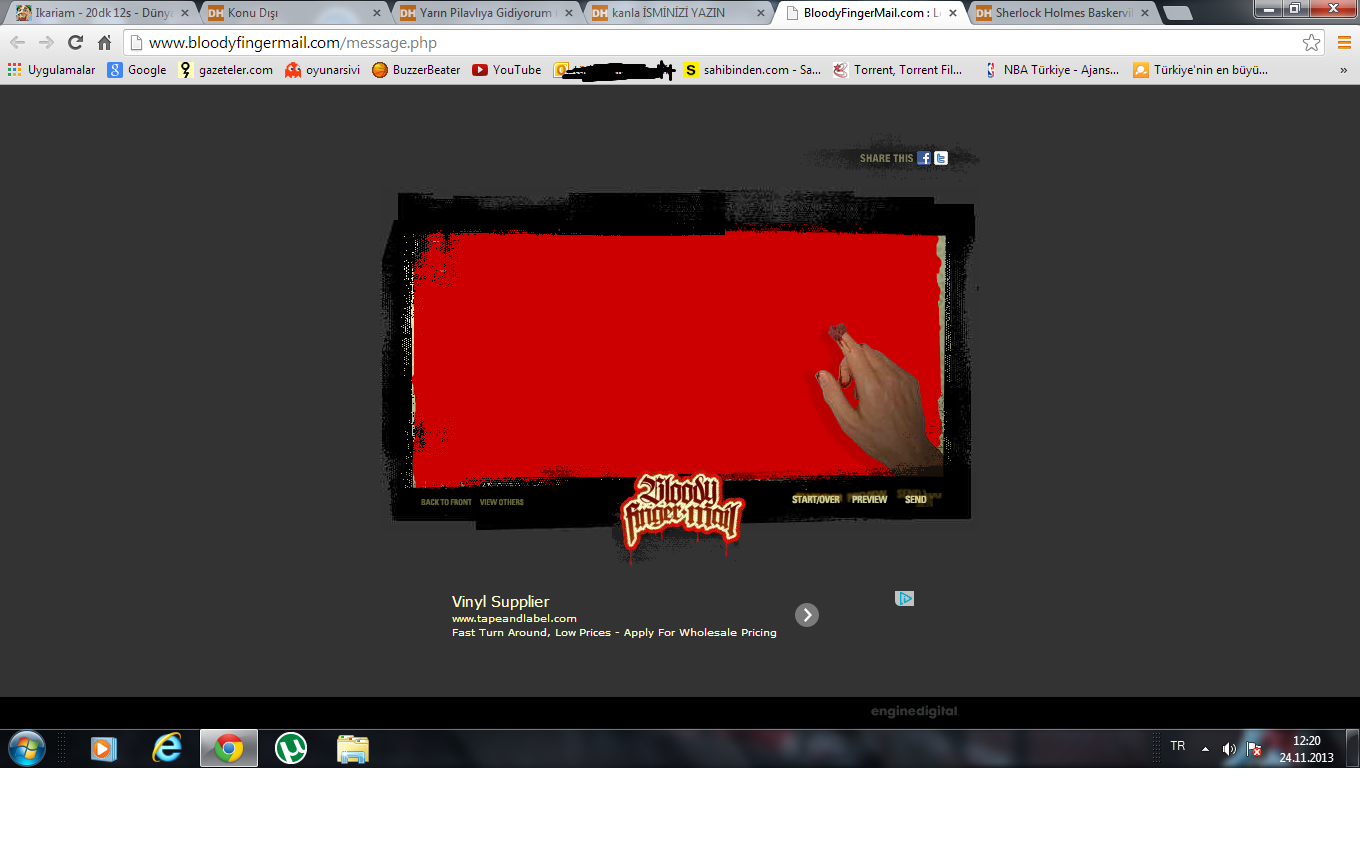Click the AdChoices icon on the ad
The height and width of the screenshot is (851, 1360).
pyautogui.click(x=904, y=598)
